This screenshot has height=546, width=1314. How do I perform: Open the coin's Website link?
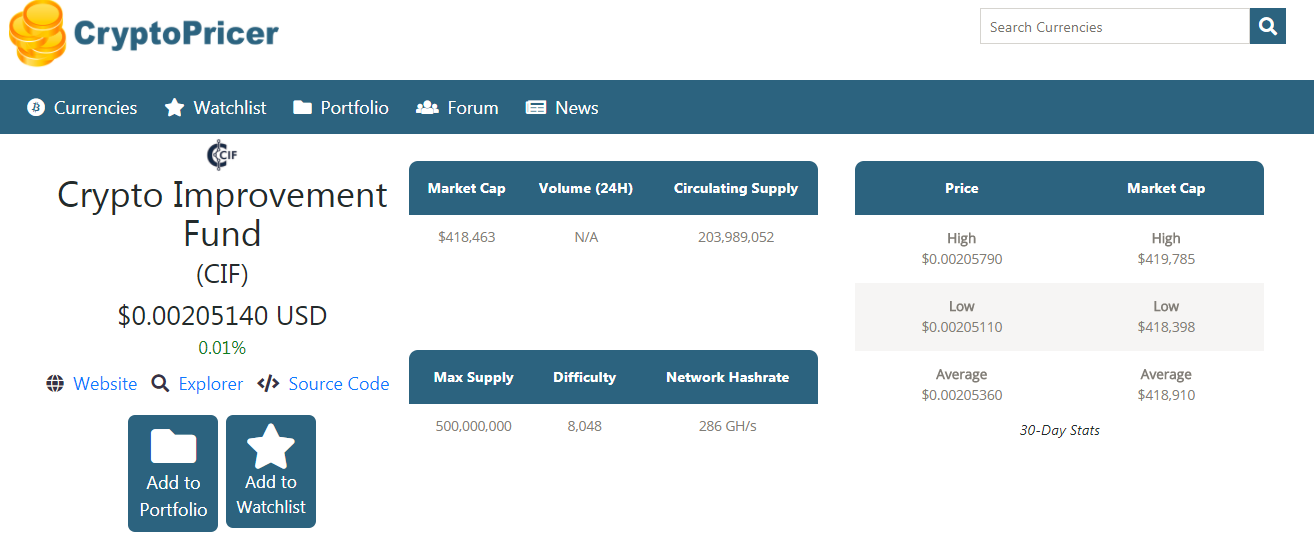coord(105,384)
